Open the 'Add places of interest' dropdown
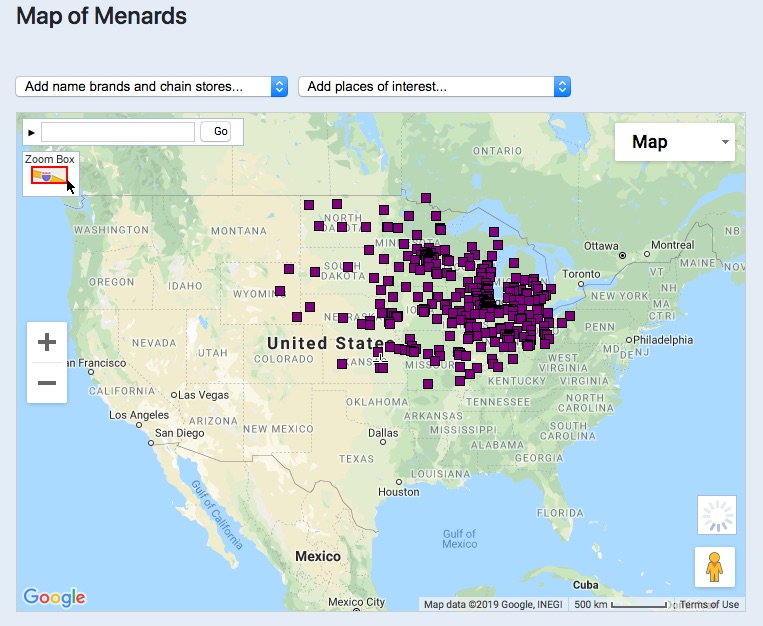Viewport: 763px width, 626px height. pyautogui.click(x=434, y=87)
